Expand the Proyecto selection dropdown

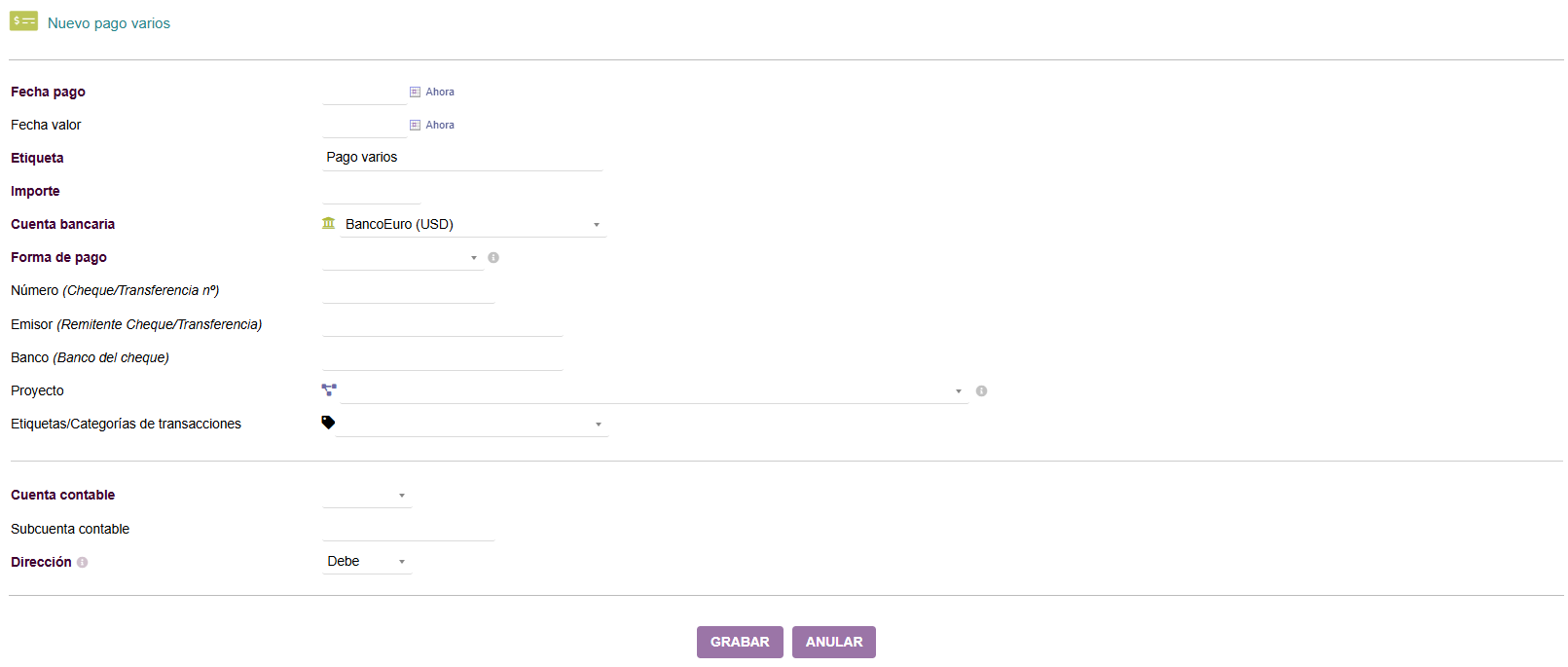(652, 390)
